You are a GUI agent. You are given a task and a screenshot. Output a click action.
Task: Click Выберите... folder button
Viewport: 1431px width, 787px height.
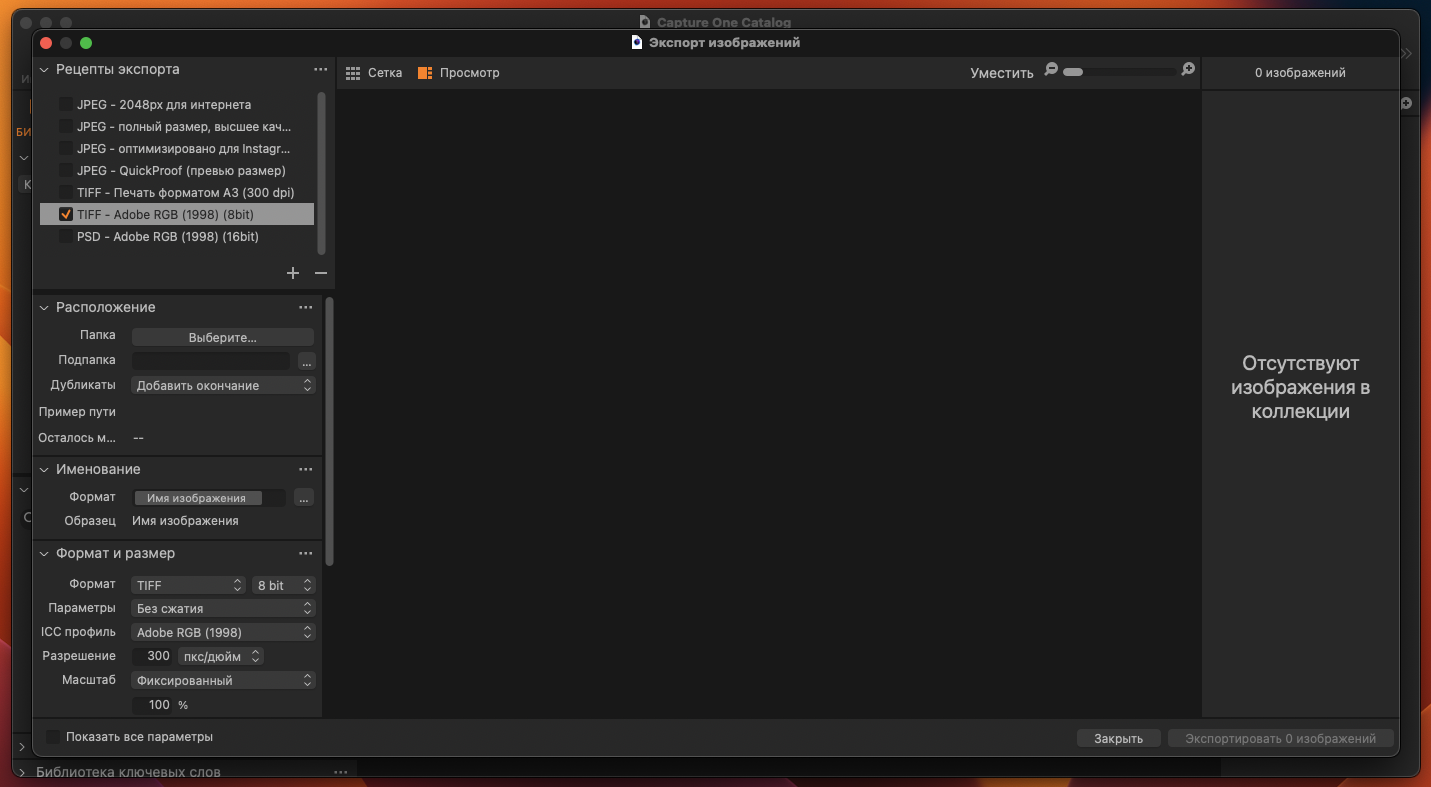point(222,338)
